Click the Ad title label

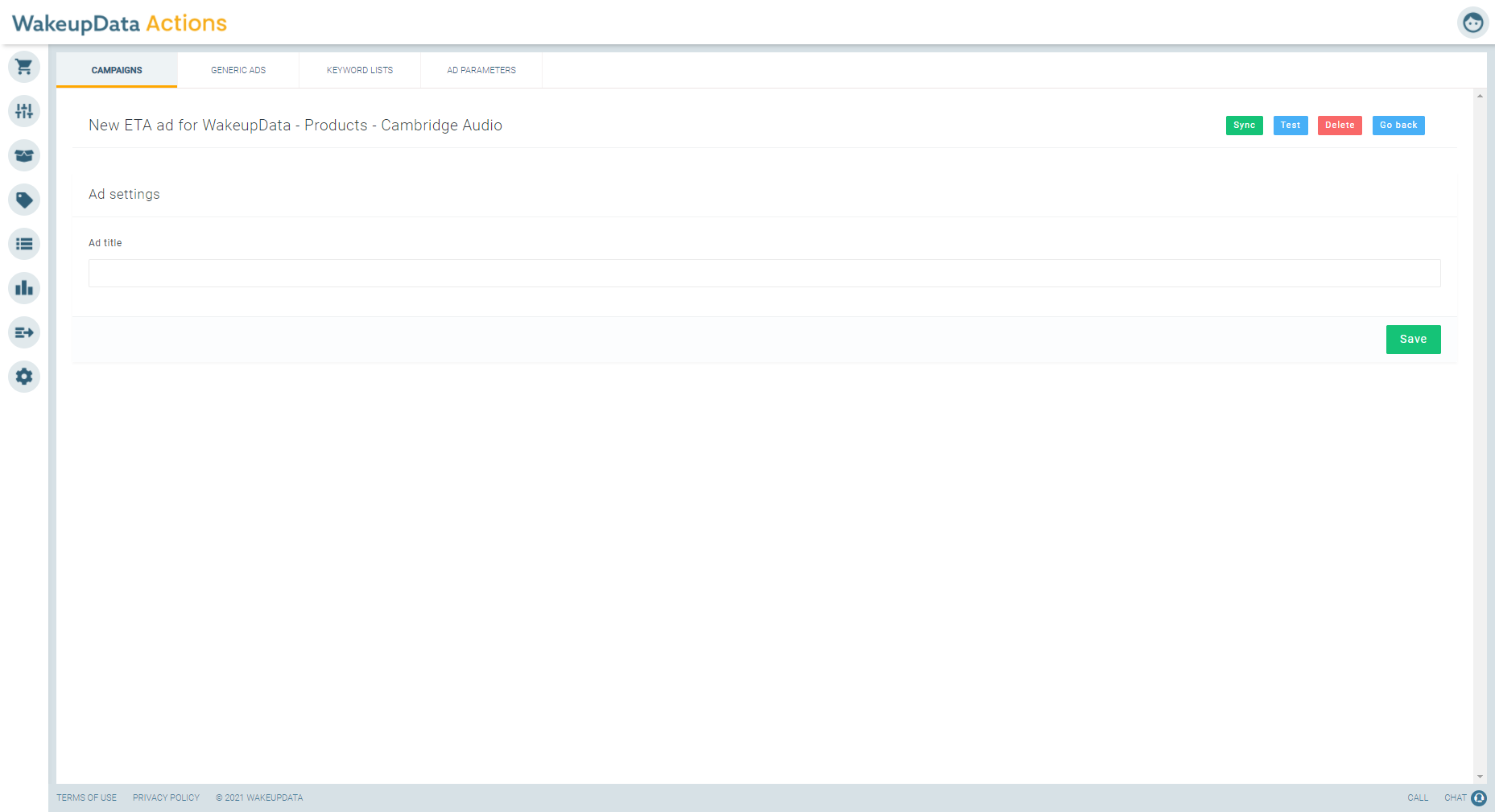[x=105, y=243]
